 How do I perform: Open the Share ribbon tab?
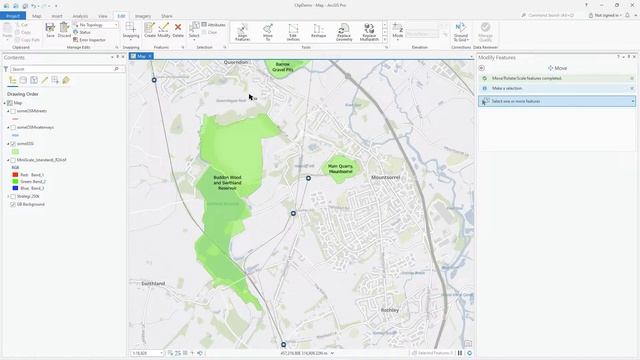point(167,16)
